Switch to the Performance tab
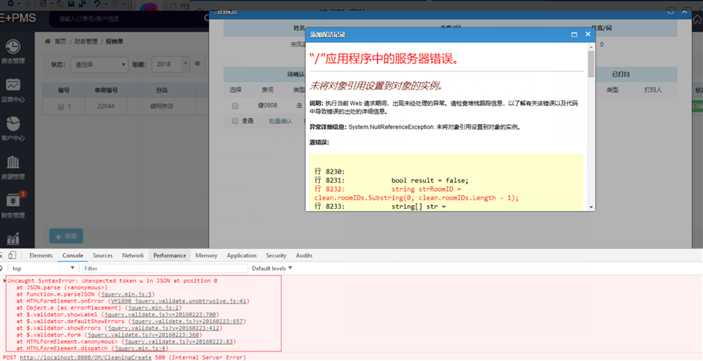The height and width of the screenshot is (361, 703). (169, 255)
